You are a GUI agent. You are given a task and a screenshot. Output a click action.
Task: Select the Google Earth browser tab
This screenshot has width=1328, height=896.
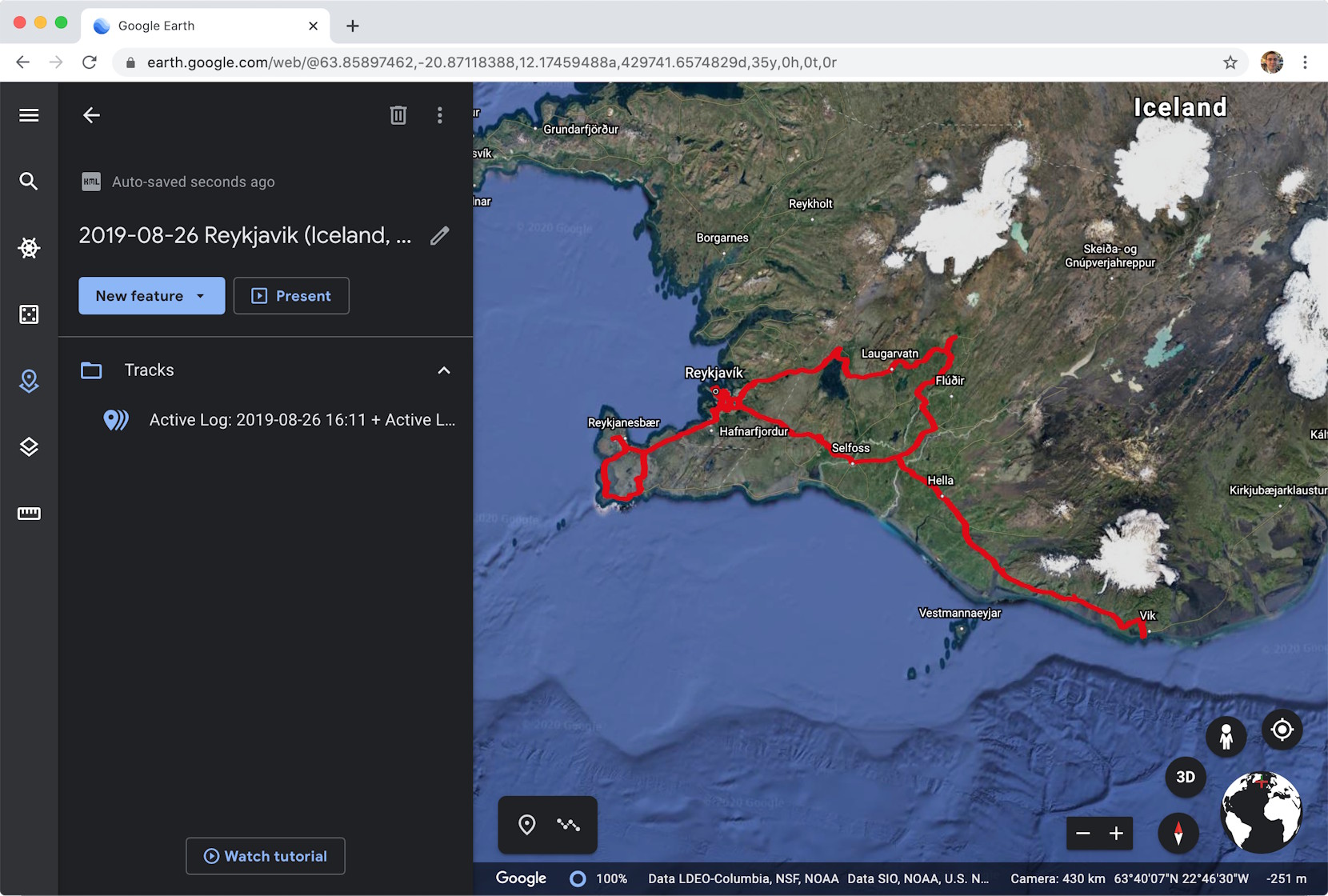click(206, 26)
